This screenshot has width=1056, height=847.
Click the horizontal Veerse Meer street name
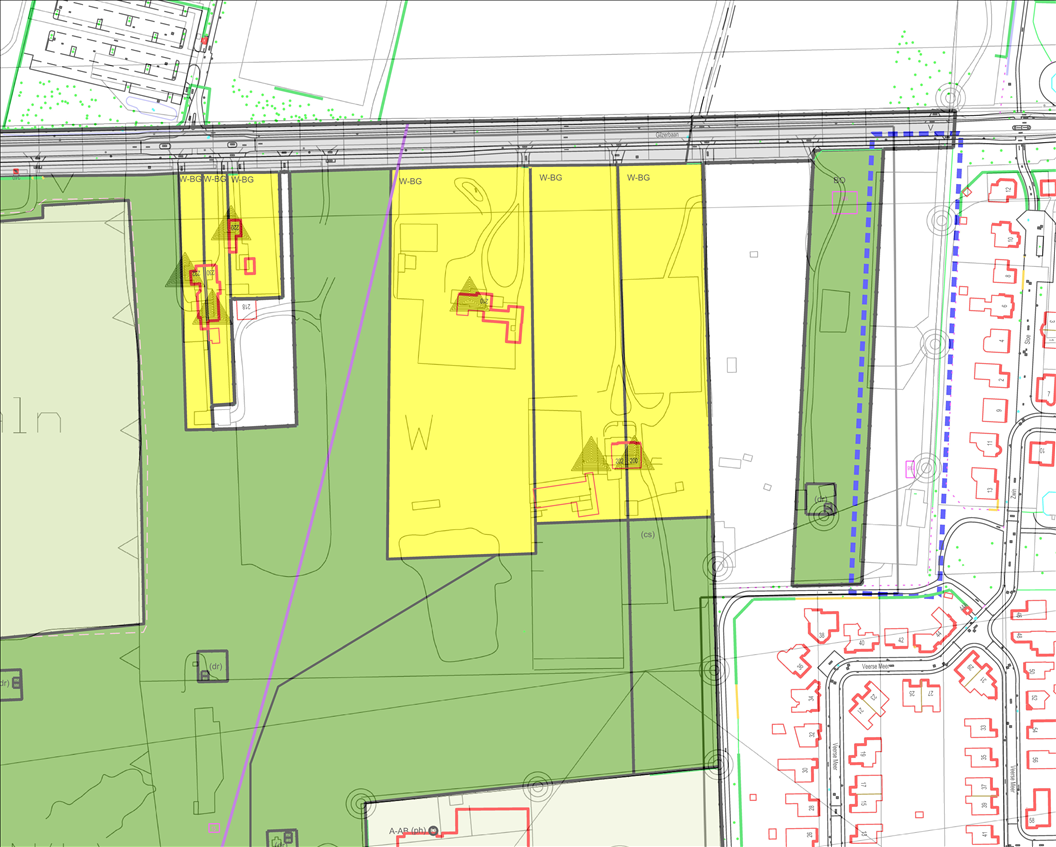click(x=877, y=667)
